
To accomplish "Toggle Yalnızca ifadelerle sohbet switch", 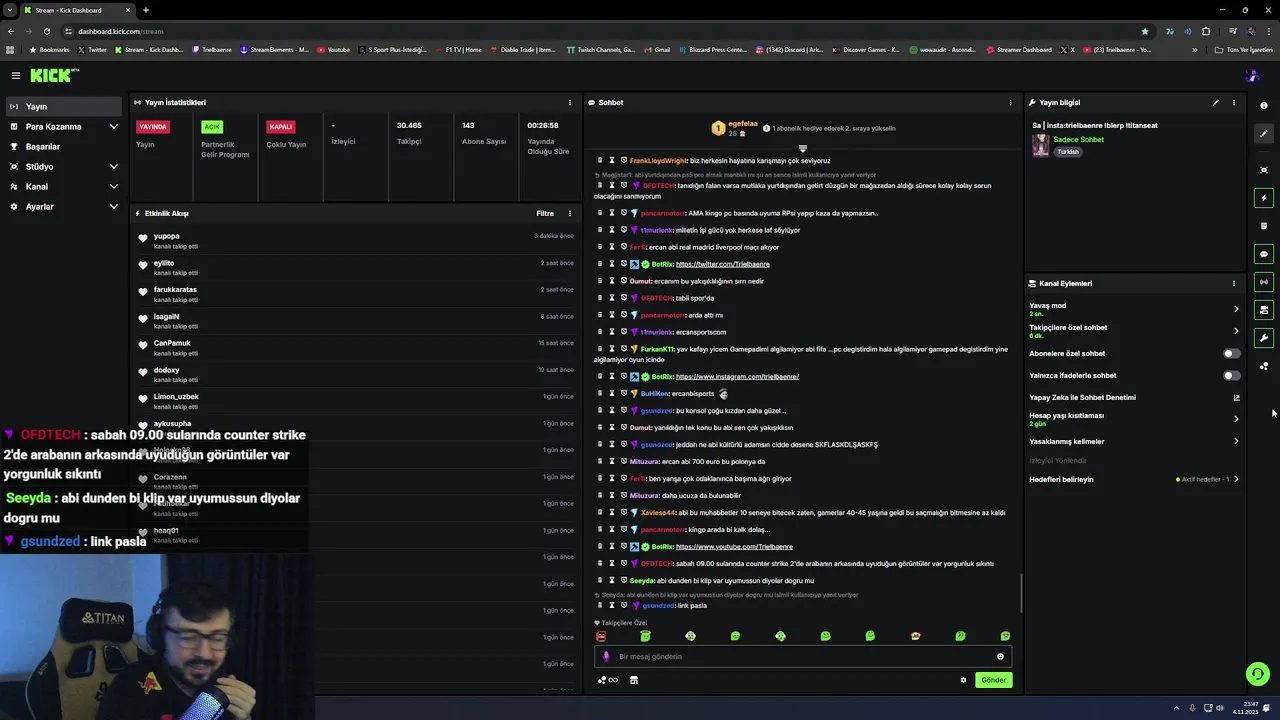I will [x=1232, y=375].
